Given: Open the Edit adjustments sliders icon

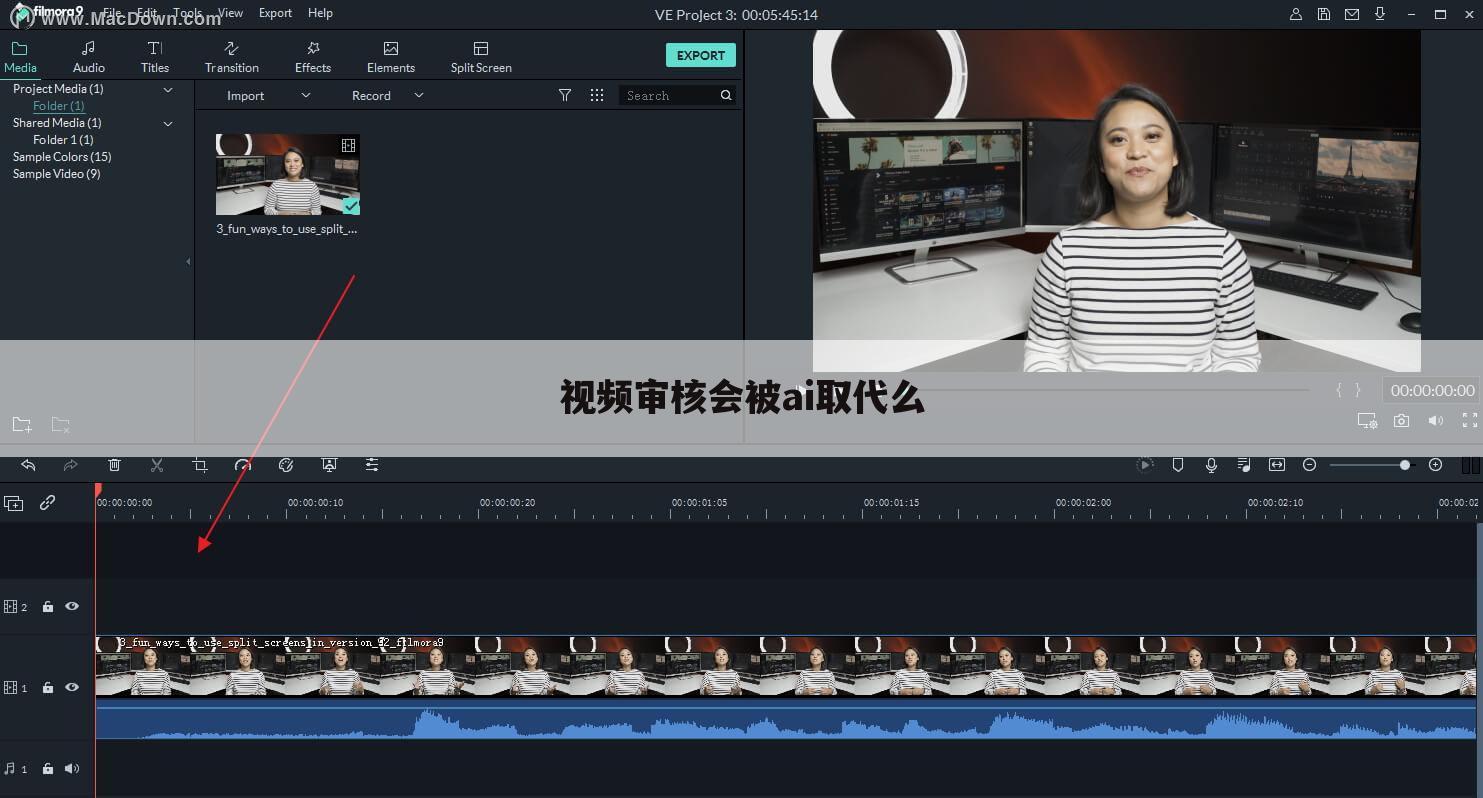Looking at the screenshot, I should [x=372, y=465].
